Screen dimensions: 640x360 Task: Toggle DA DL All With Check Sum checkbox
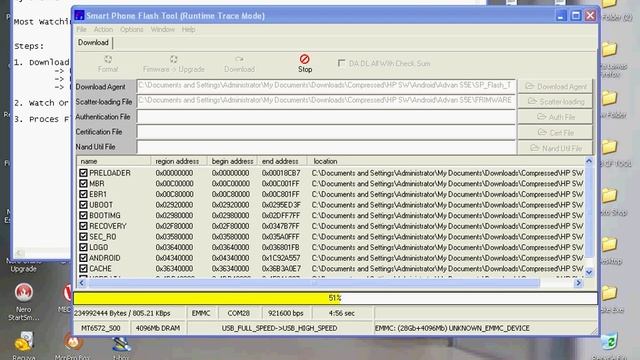point(342,63)
